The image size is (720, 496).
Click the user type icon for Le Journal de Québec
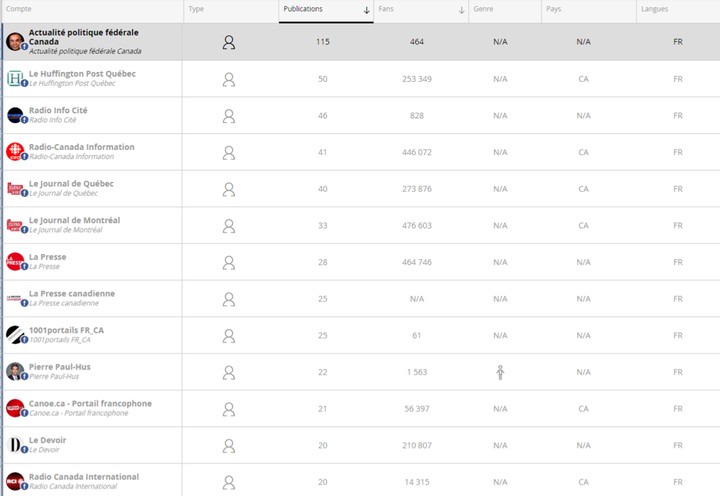(x=229, y=189)
